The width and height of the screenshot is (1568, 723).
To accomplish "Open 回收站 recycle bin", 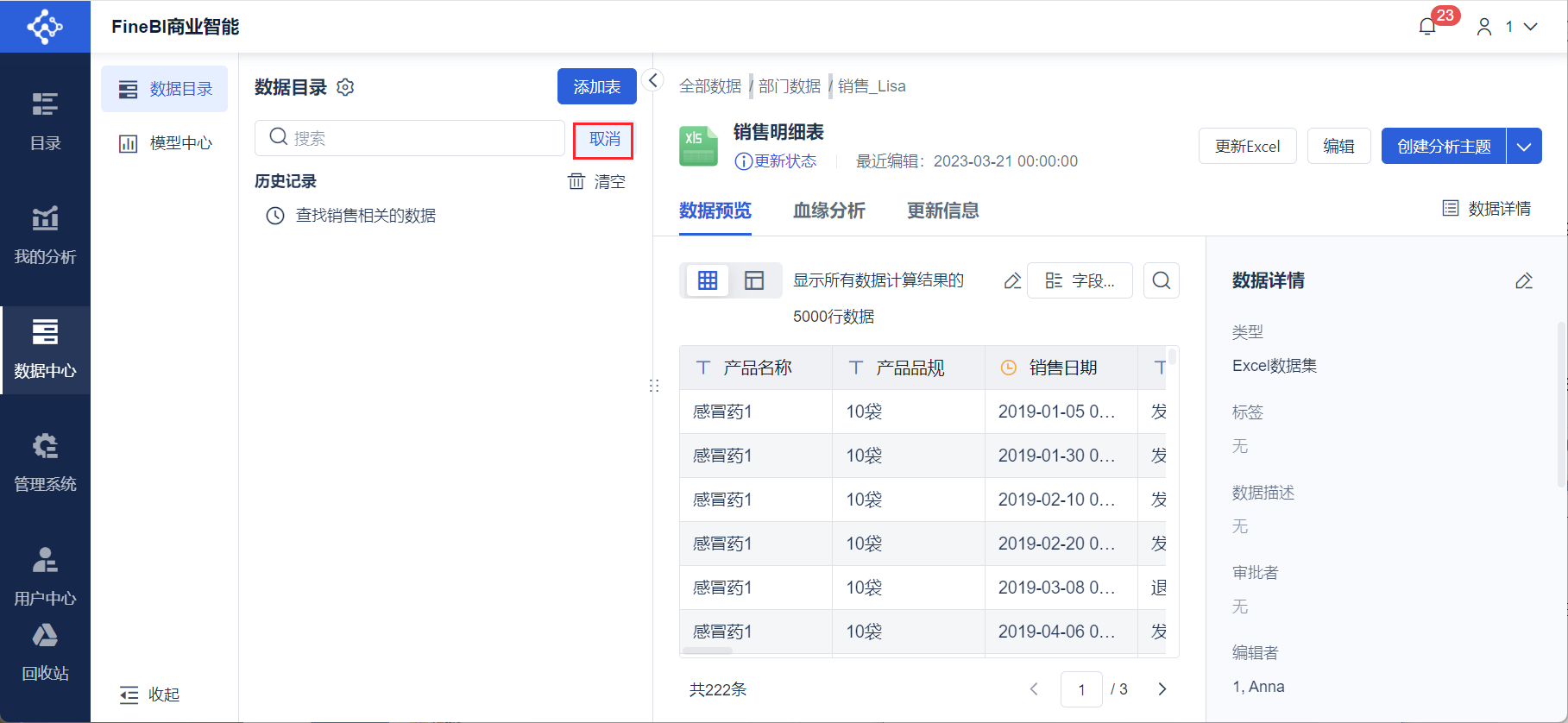I will point(45,652).
